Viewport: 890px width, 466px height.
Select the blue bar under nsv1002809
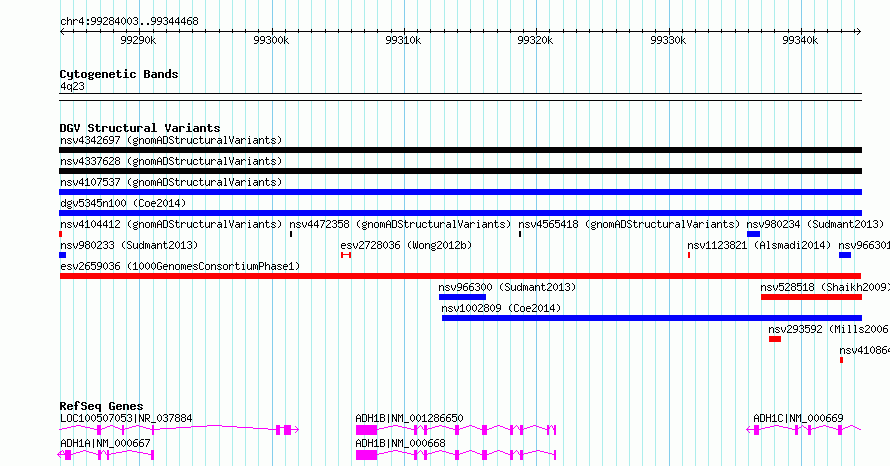[652, 318]
